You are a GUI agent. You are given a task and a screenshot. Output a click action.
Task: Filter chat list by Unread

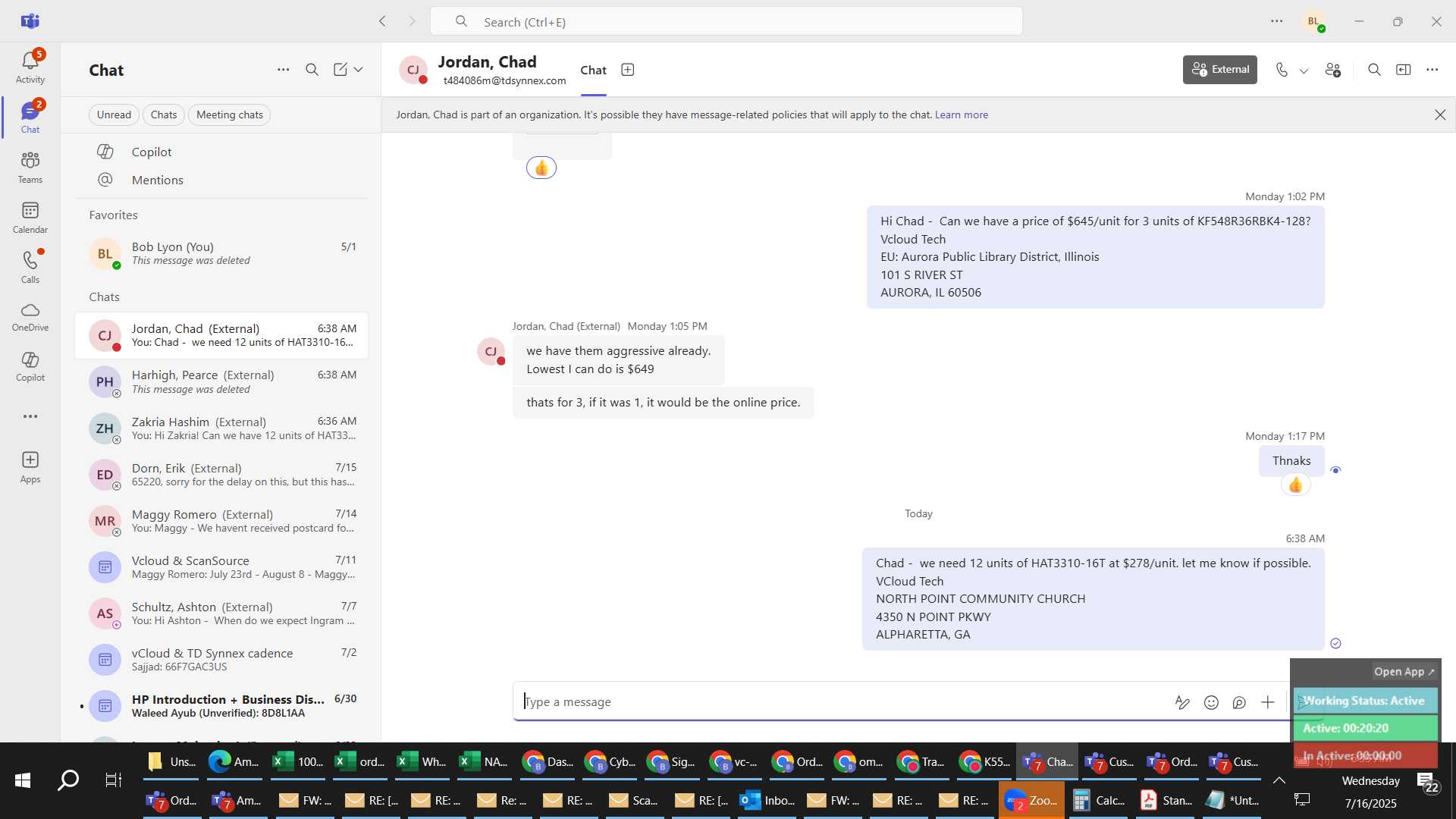pos(114,115)
